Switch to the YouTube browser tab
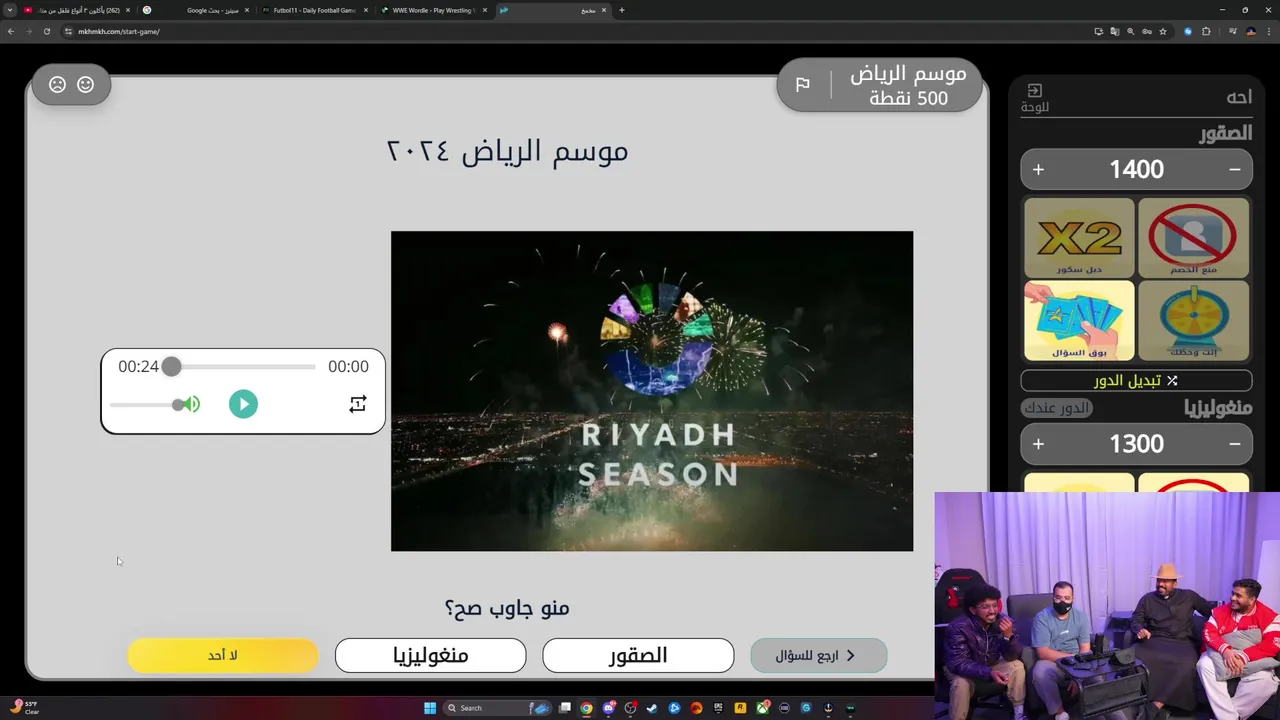Viewport: 1280px width, 720px height. (78, 10)
